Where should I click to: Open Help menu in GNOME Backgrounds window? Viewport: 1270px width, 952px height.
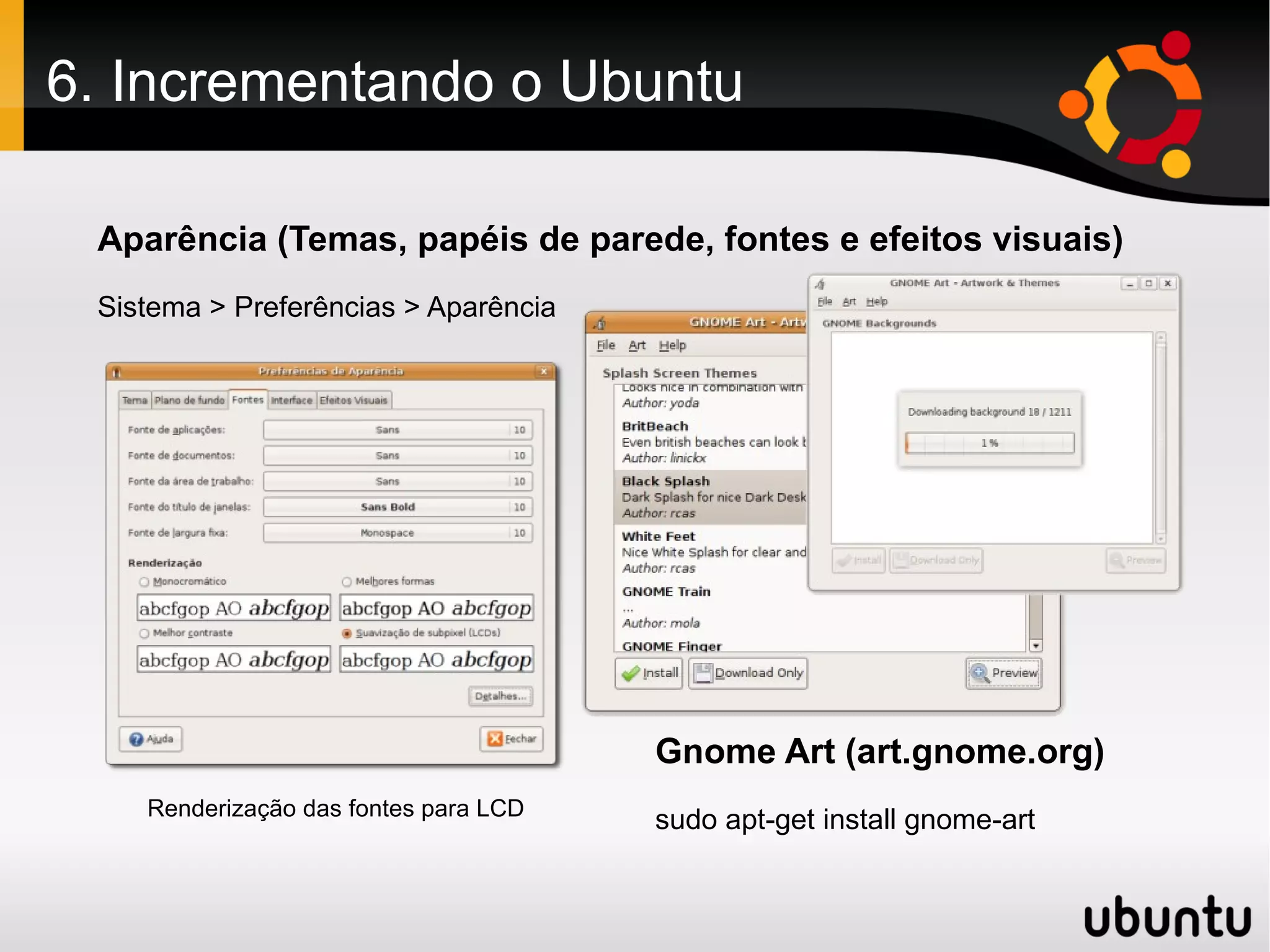click(877, 301)
